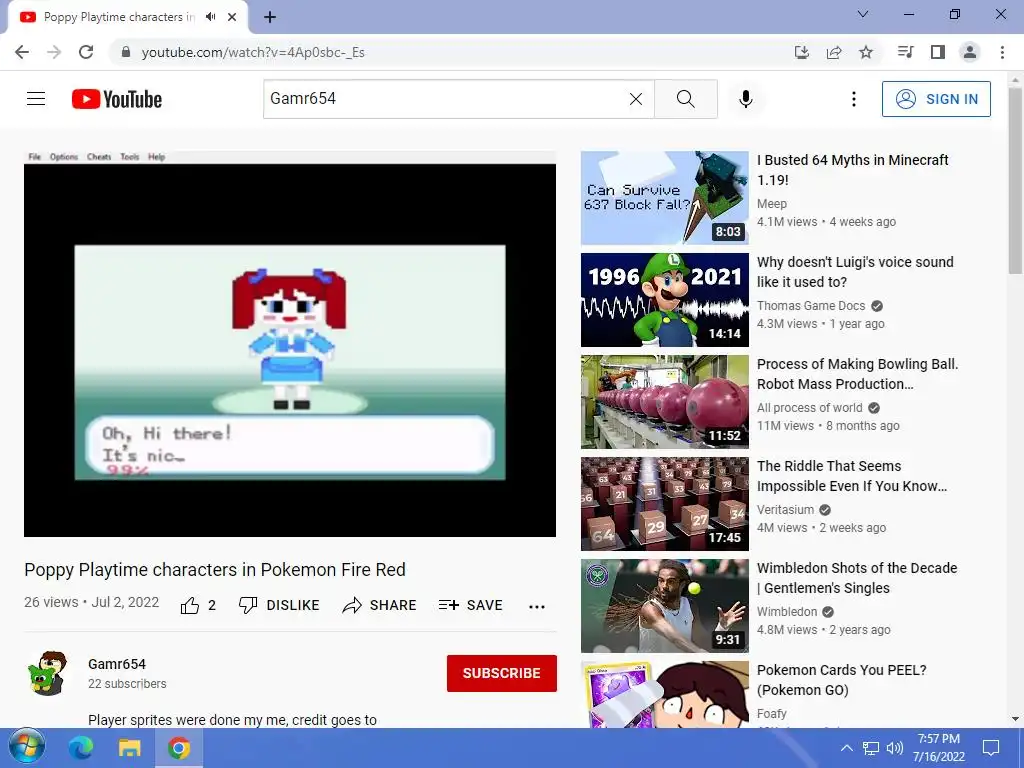The width and height of the screenshot is (1024, 768).
Task: Click Chrome taskbar icon
Action: pyautogui.click(x=178, y=748)
